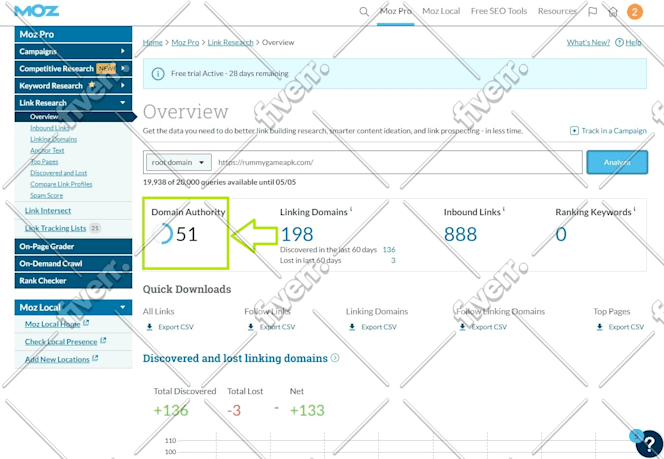The height and width of the screenshot is (459, 664).
Task: Open the Resources menu
Action: click(557, 11)
